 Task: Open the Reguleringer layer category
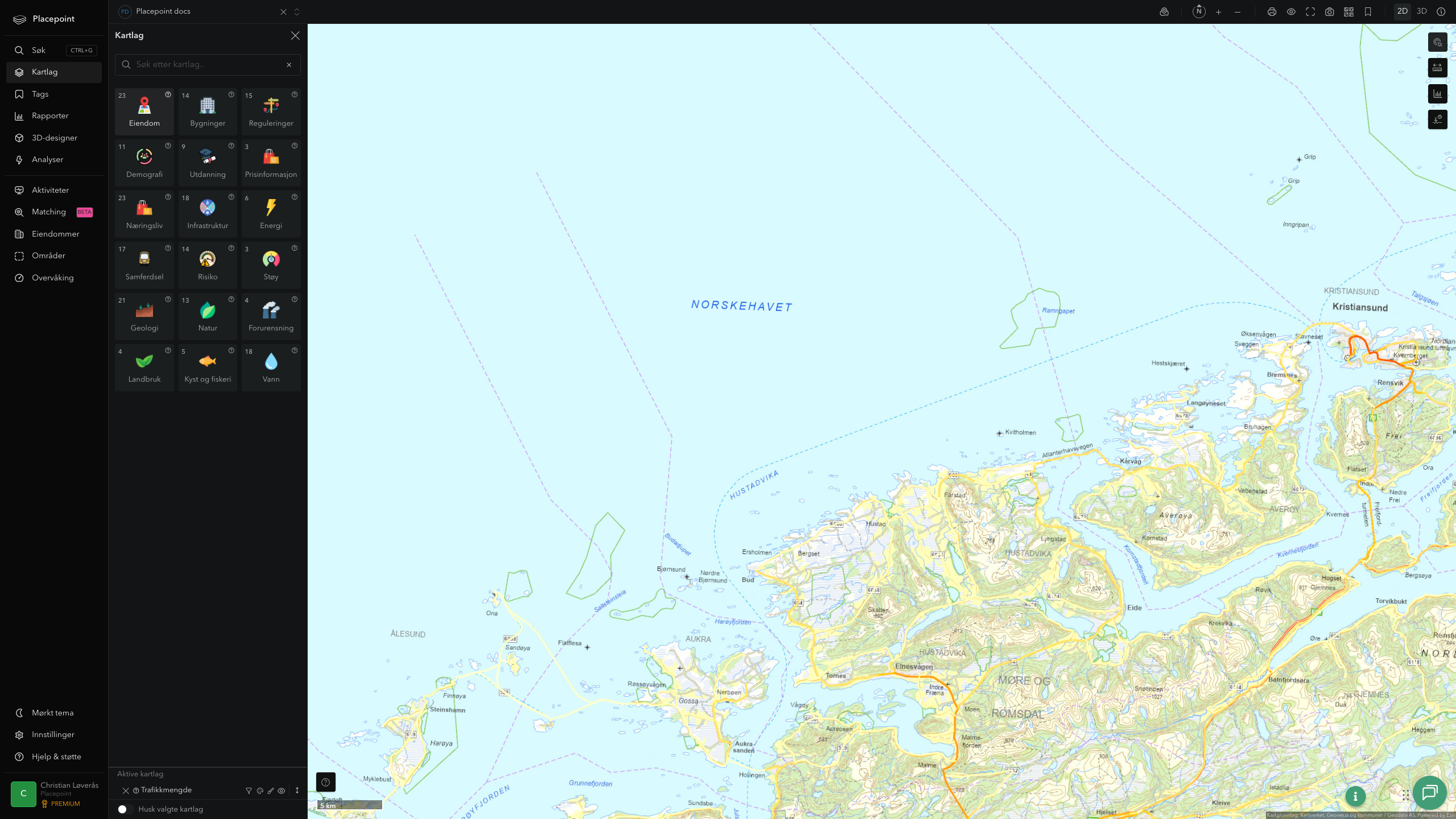click(x=271, y=111)
